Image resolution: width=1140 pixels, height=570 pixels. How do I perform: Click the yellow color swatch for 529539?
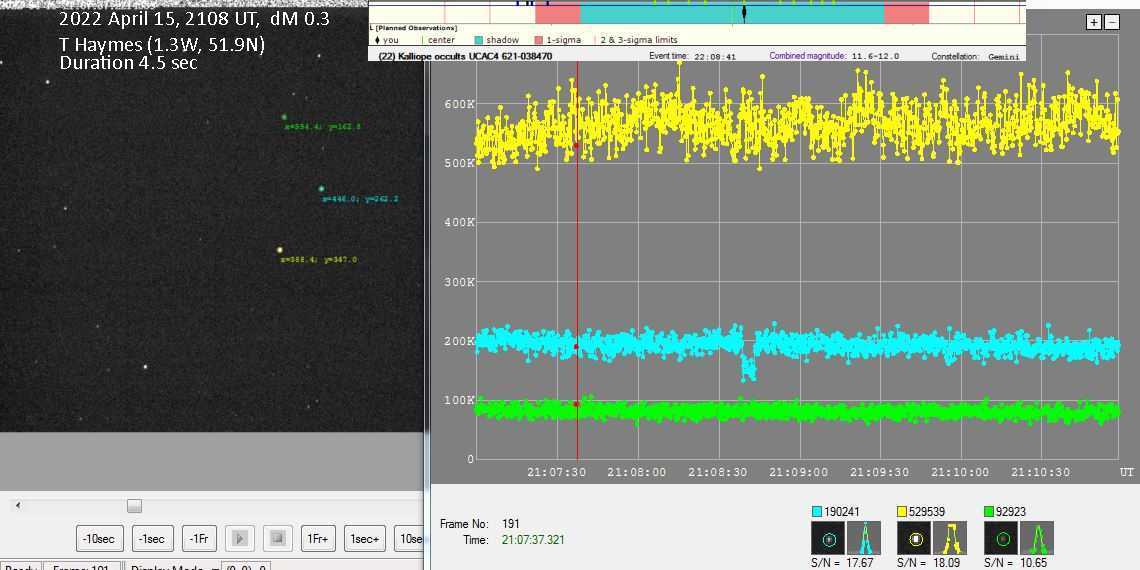pyautogui.click(x=903, y=512)
